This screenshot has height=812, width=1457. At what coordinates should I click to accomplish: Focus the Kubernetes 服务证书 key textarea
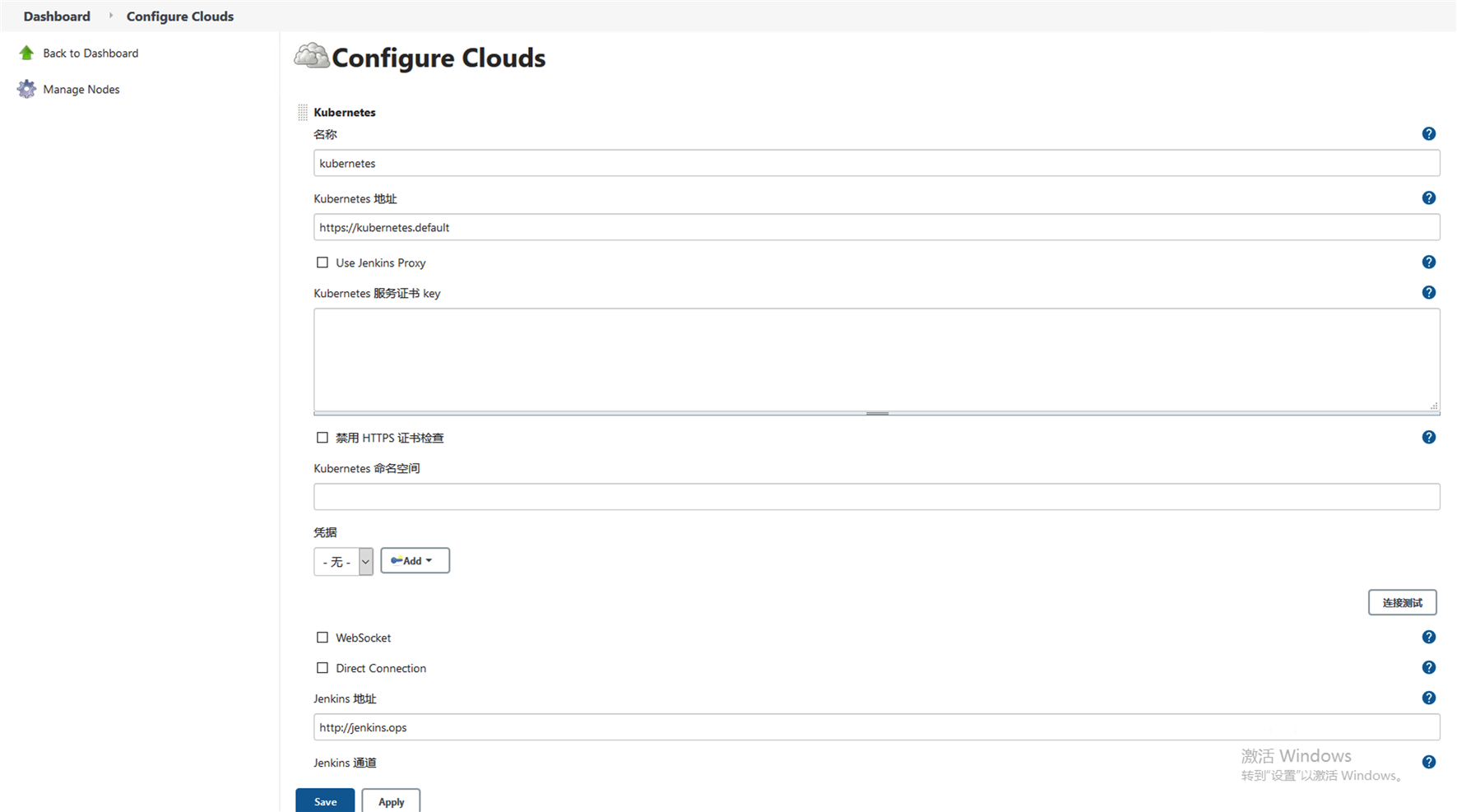click(876, 360)
